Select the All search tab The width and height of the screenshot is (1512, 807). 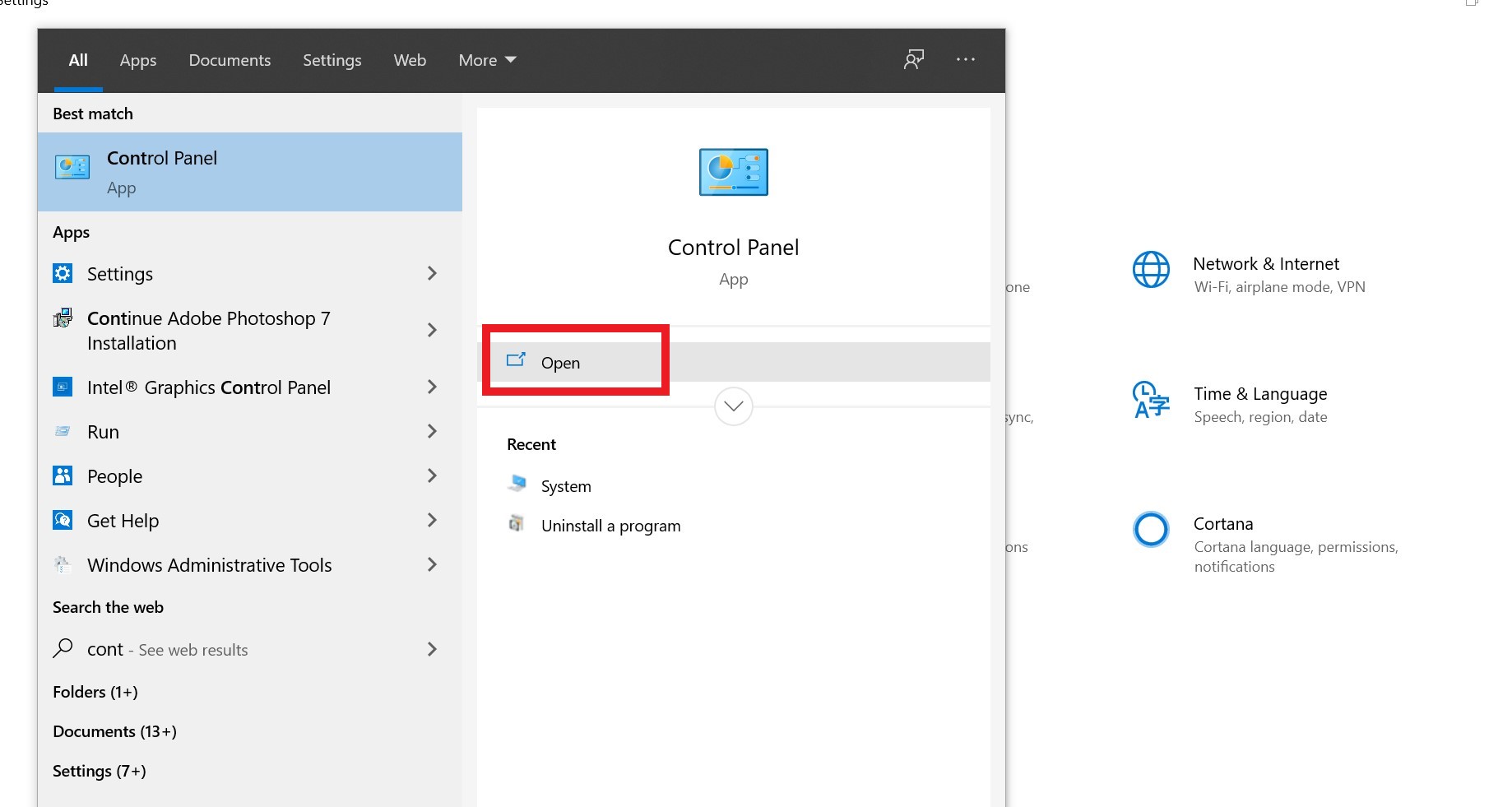78,60
